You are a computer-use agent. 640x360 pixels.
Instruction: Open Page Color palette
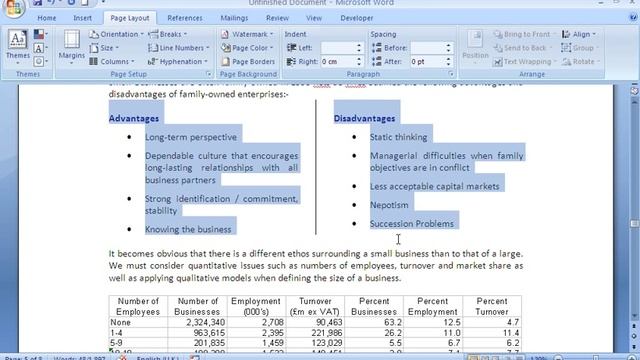(x=247, y=48)
